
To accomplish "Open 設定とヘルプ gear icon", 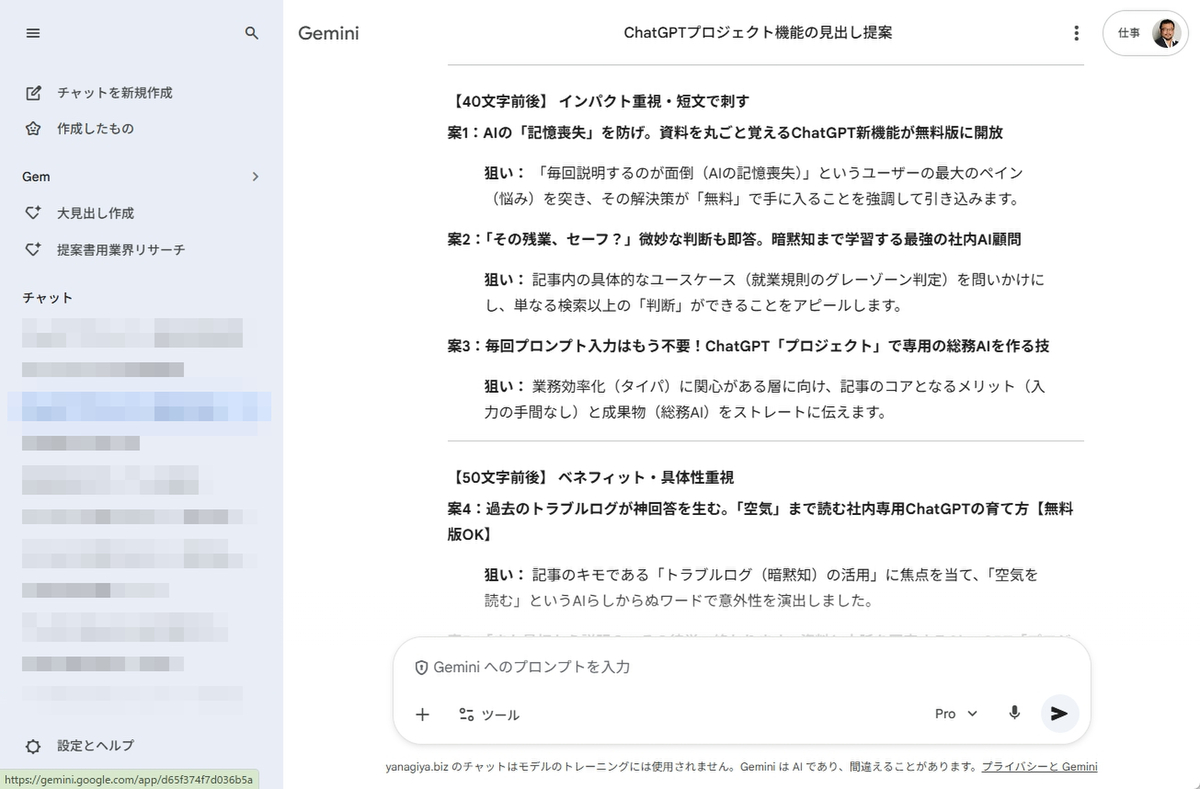I will [x=33, y=746].
